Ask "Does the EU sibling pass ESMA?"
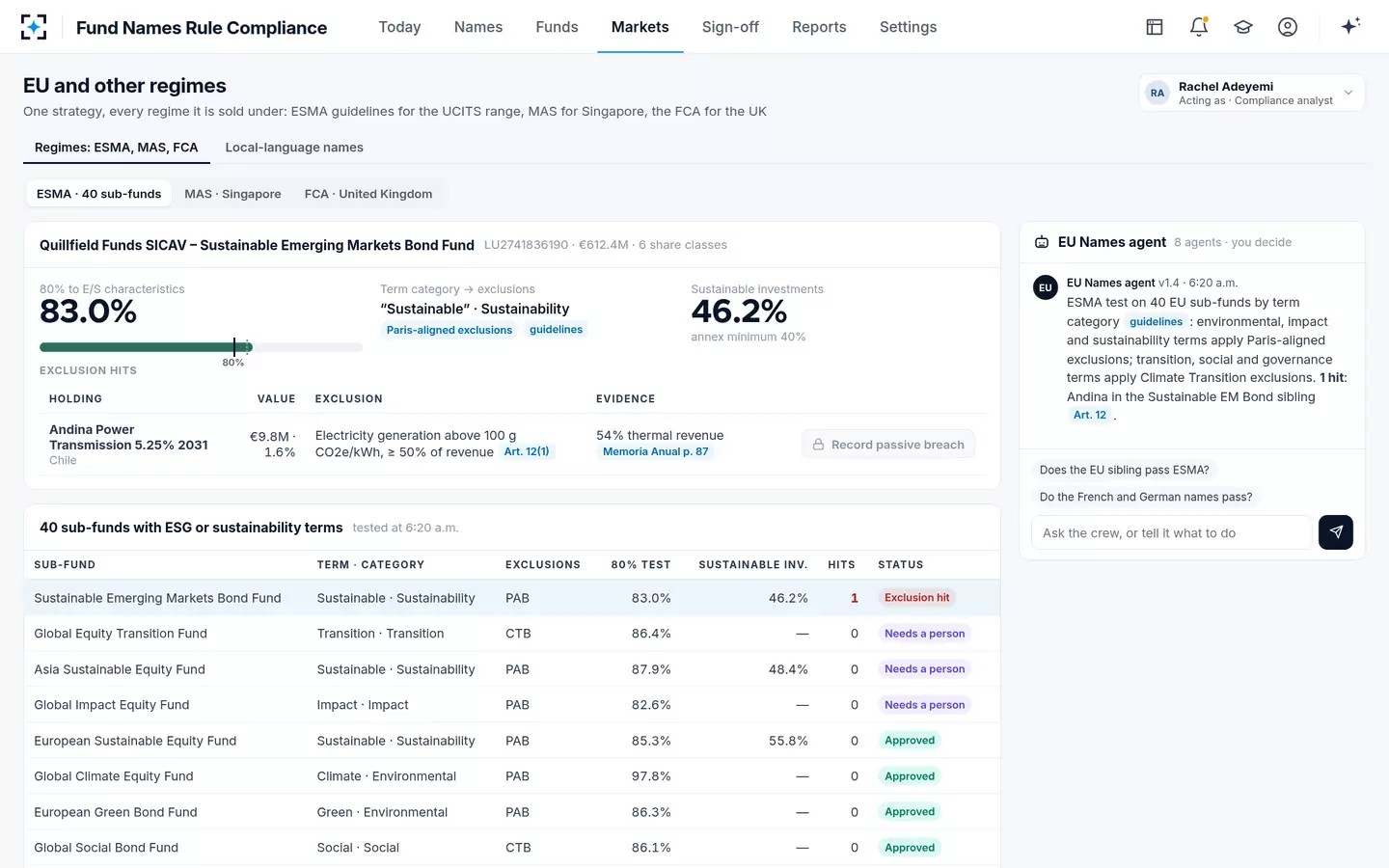The image size is (1389, 868). point(1124,470)
